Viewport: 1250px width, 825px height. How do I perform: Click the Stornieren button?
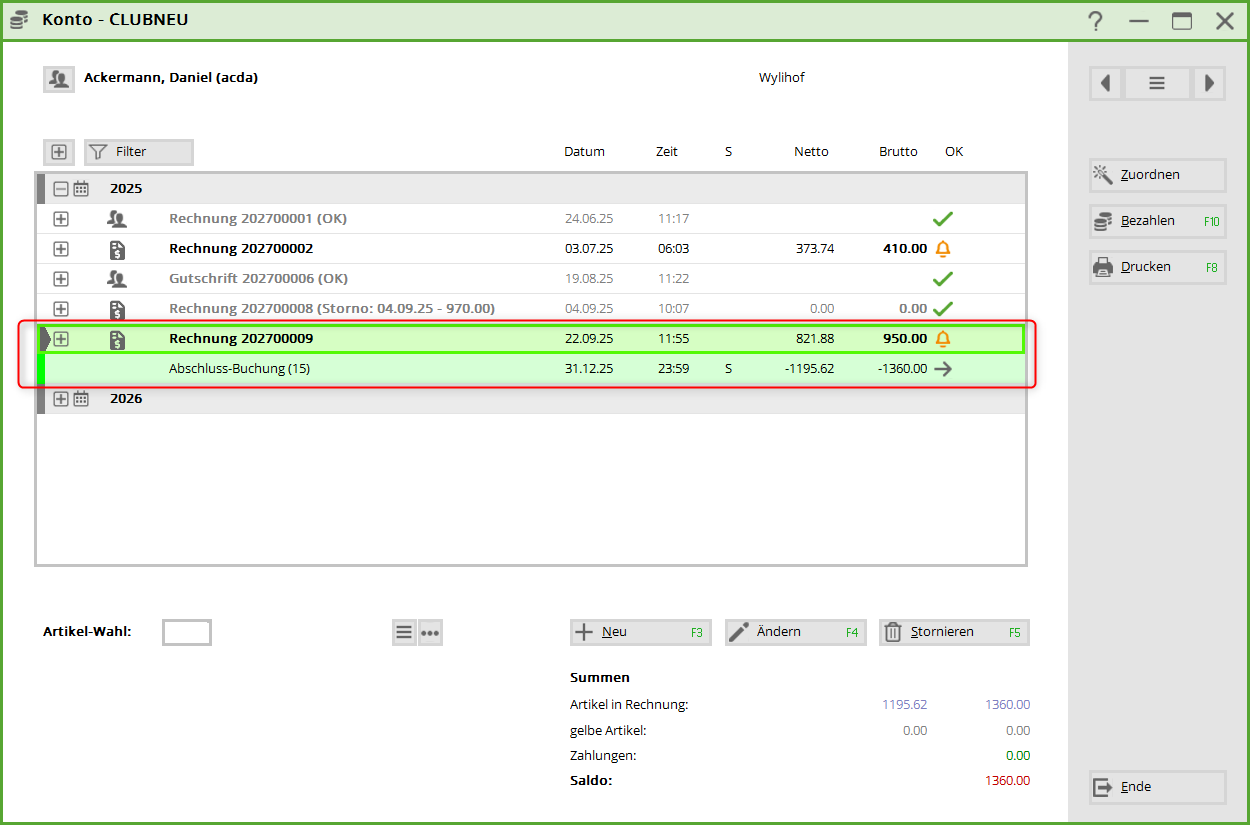pos(953,632)
